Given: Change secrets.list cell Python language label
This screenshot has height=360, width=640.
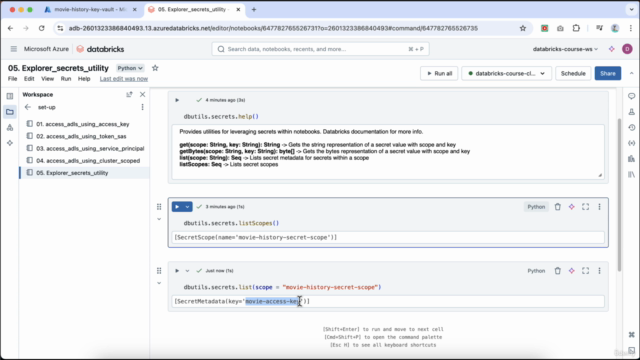Looking at the screenshot, I should [x=536, y=271].
